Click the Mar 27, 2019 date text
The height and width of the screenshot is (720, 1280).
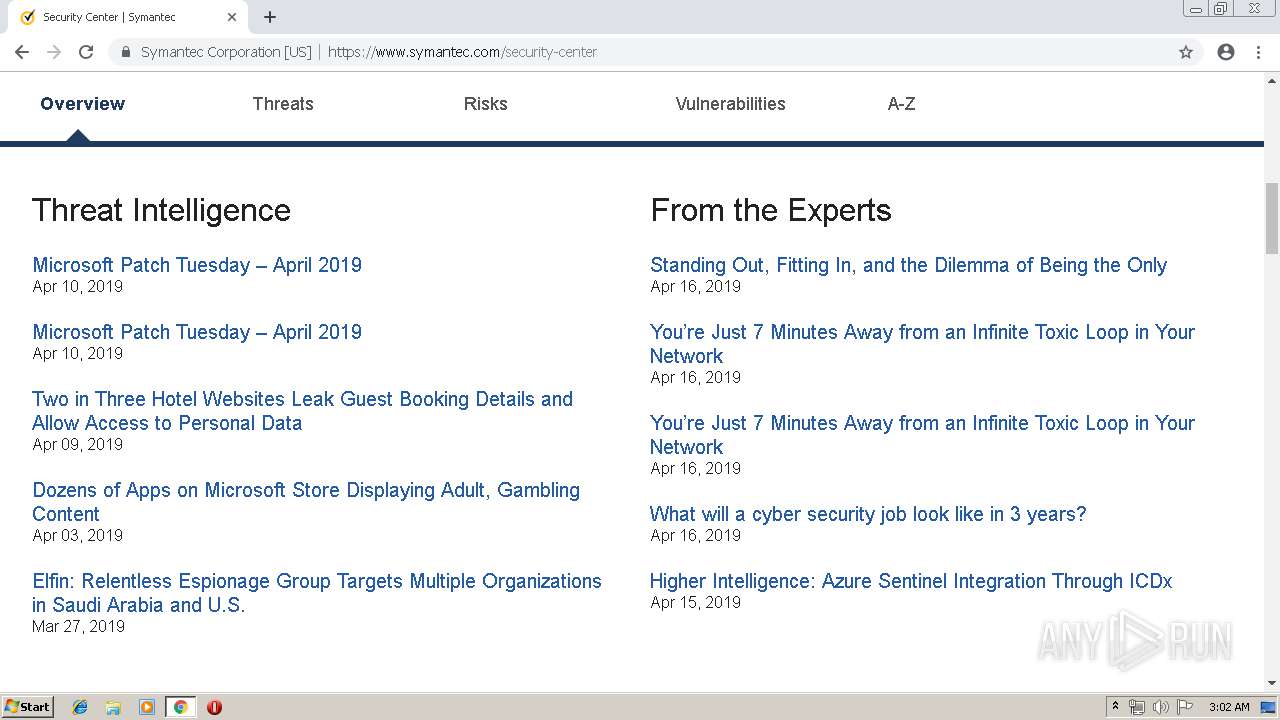(78, 626)
